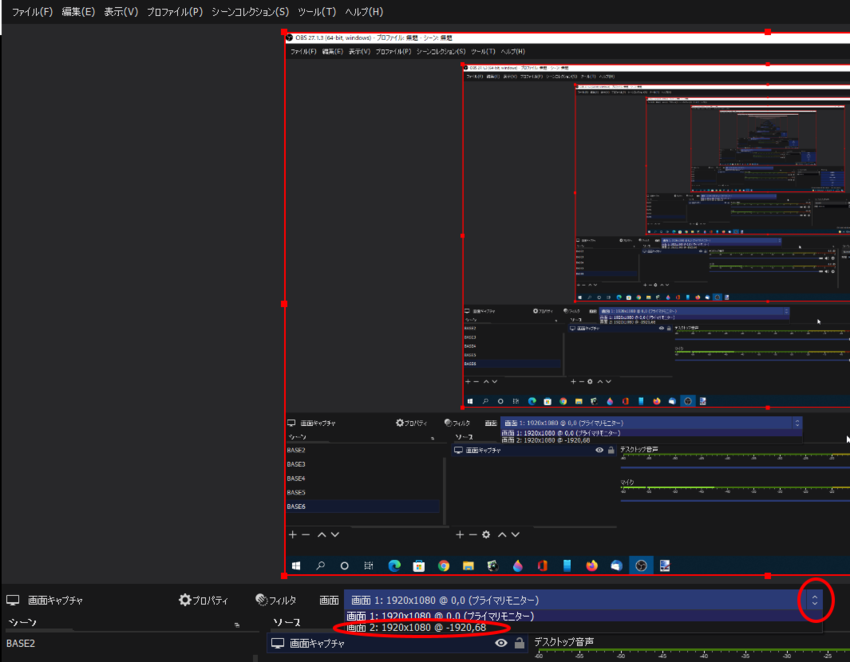
Task: Click the シーン dock title
Action: point(22,622)
